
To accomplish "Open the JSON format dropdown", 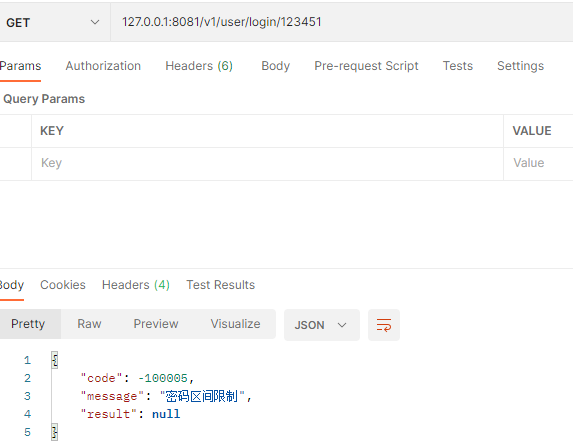I will click(322, 325).
